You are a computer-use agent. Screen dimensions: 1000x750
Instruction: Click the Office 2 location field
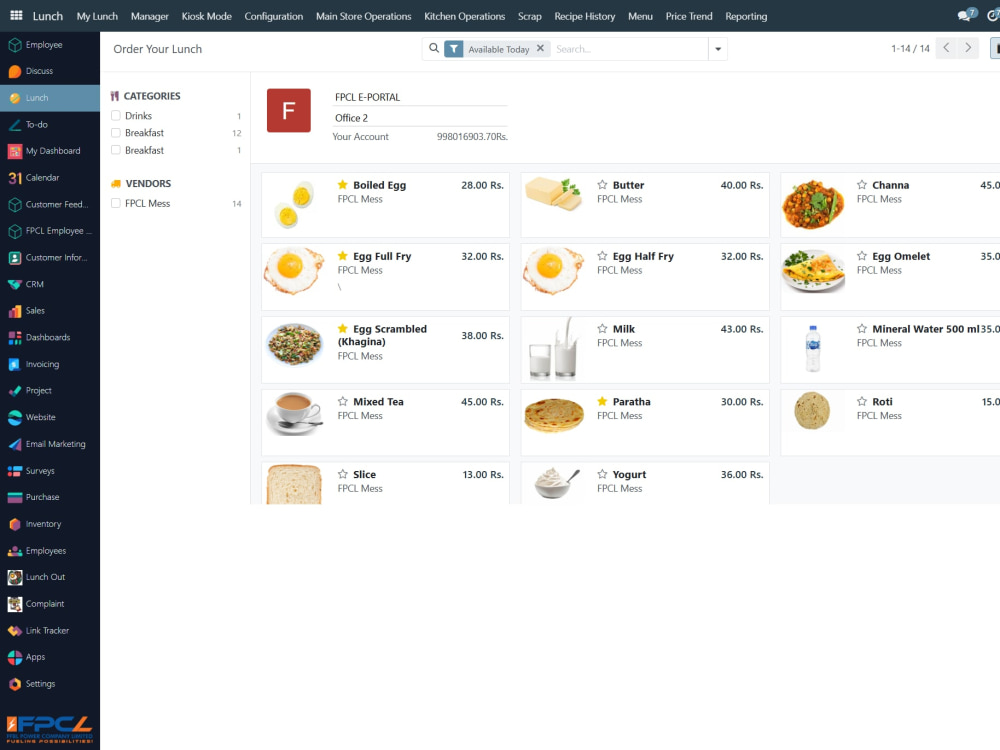(x=420, y=118)
